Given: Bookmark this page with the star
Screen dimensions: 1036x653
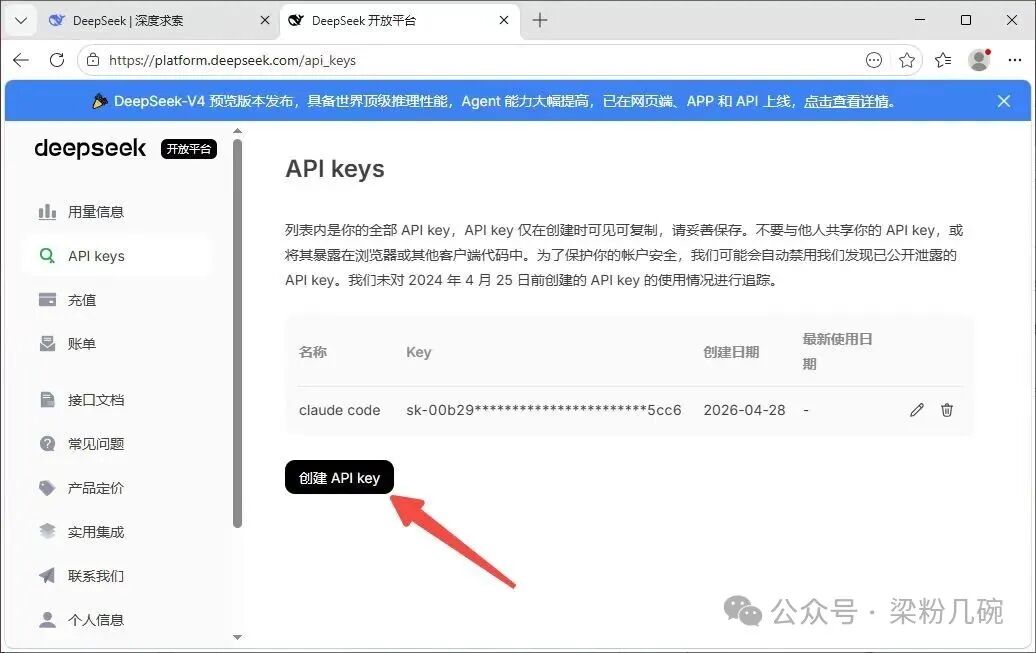Looking at the screenshot, I should [907, 60].
